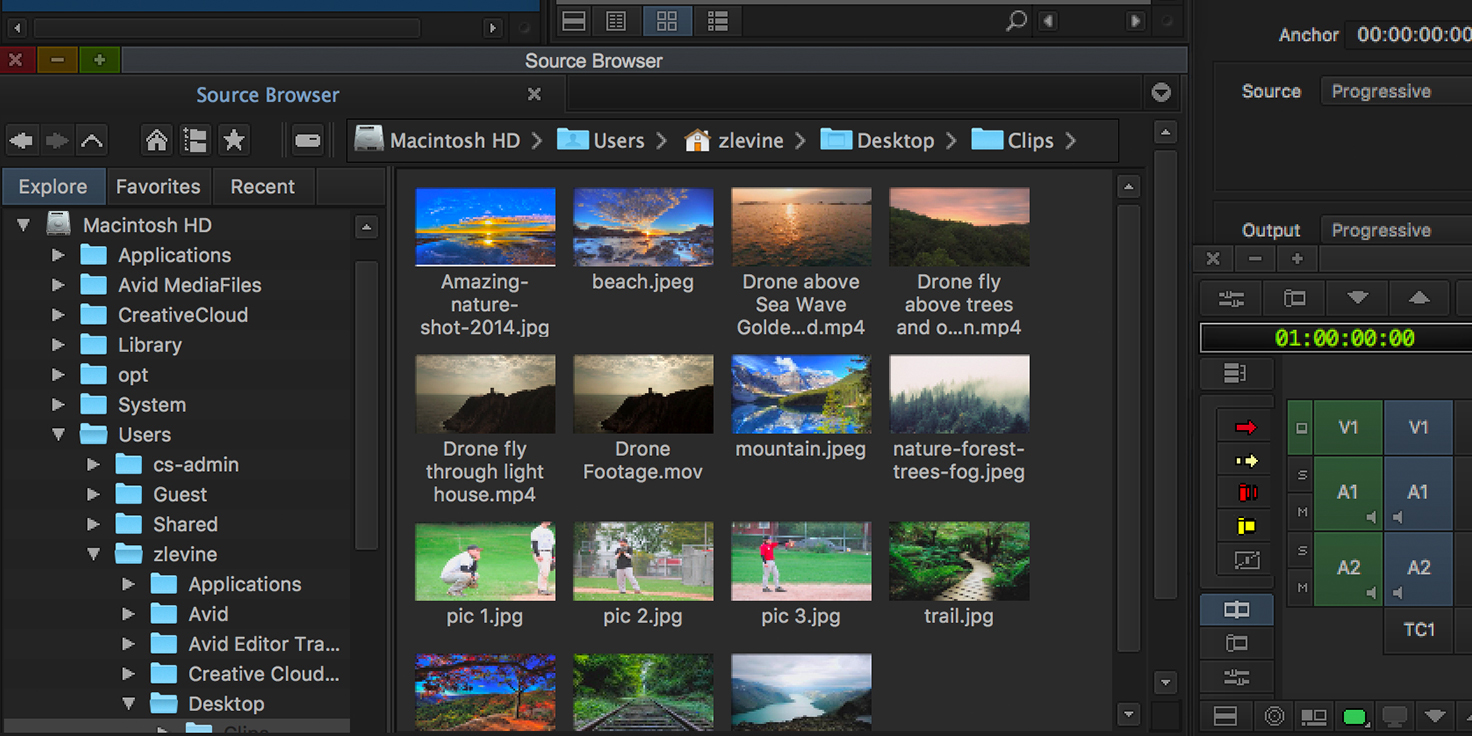This screenshot has width=1472, height=736.
Task: Switch bin to text list view icon
Action: click(x=617, y=20)
